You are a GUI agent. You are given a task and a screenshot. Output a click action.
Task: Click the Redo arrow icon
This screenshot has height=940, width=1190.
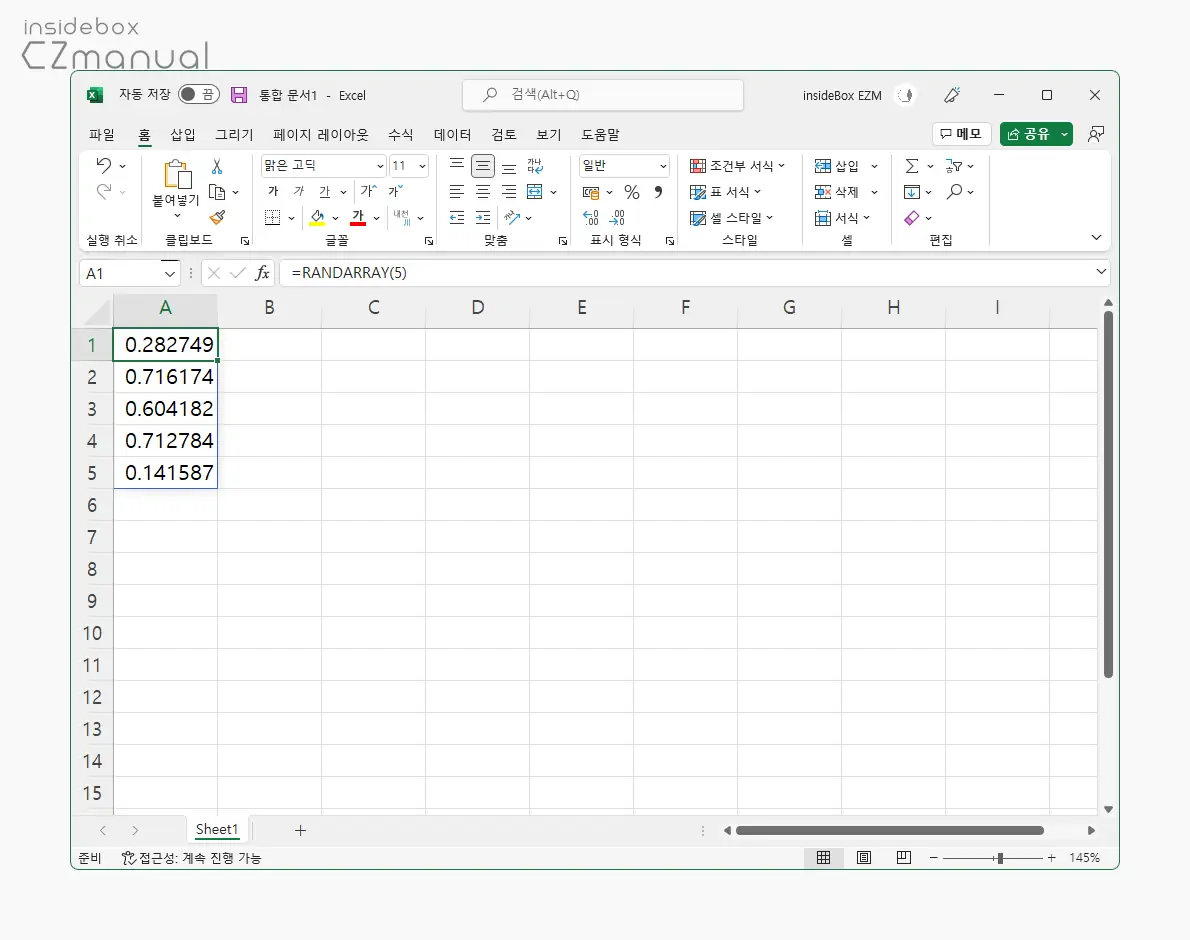click(103, 191)
